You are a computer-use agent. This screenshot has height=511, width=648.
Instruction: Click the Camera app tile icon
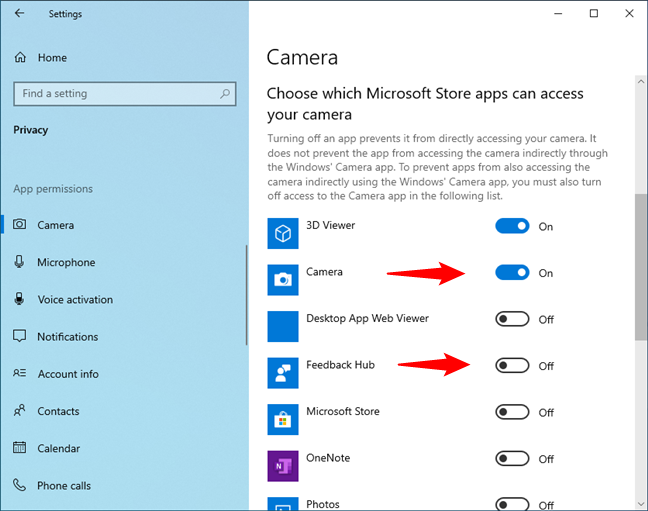pos(283,280)
